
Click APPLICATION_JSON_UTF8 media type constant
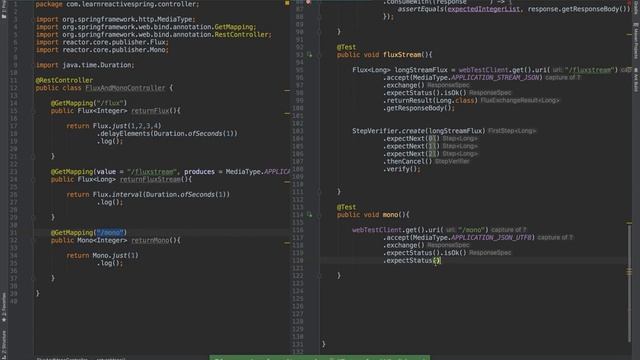pyautogui.click(x=492, y=238)
